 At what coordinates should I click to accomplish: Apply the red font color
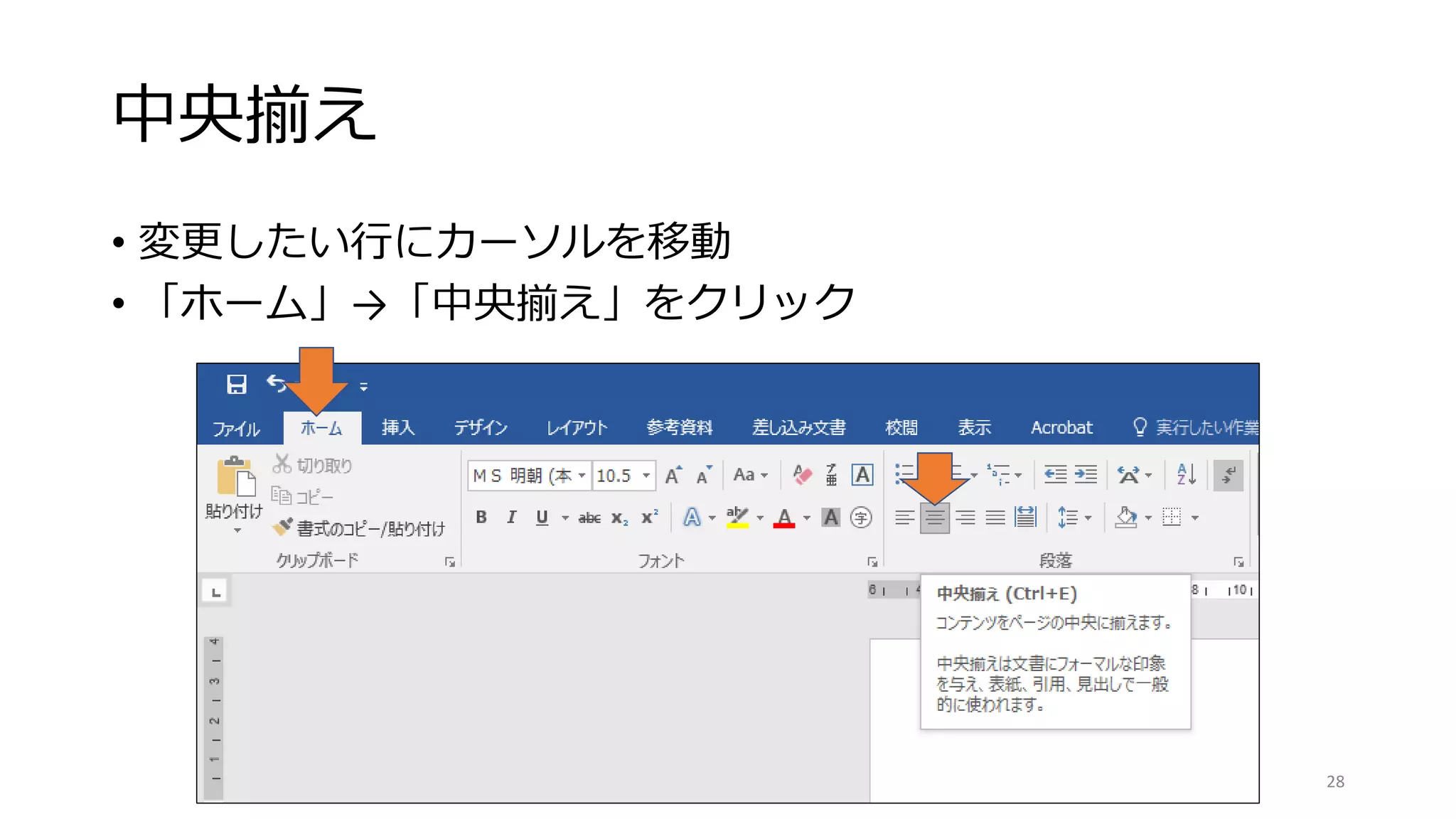pyautogui.click(x=784, y=518)
